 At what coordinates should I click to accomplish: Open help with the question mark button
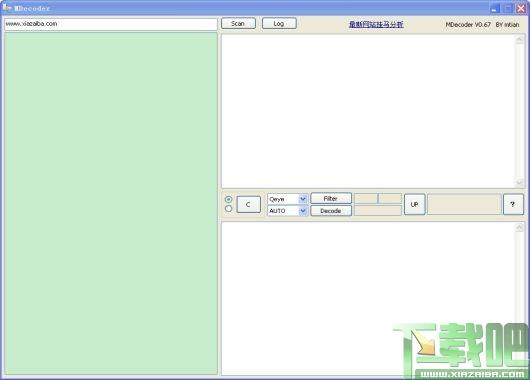tap(513, 204)
